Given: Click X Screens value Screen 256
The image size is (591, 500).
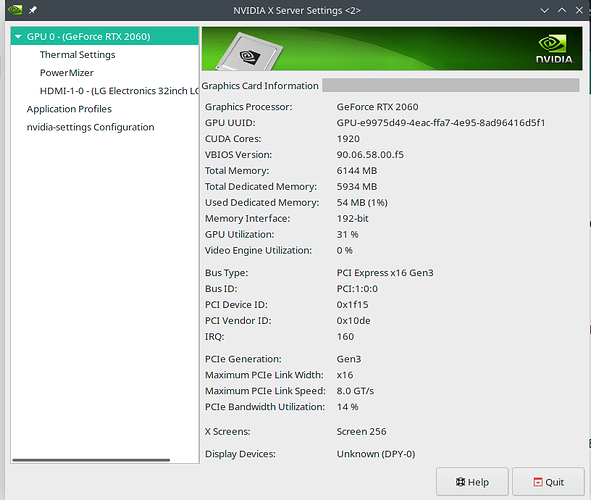Looking at the screenshot, I should 361,431.
